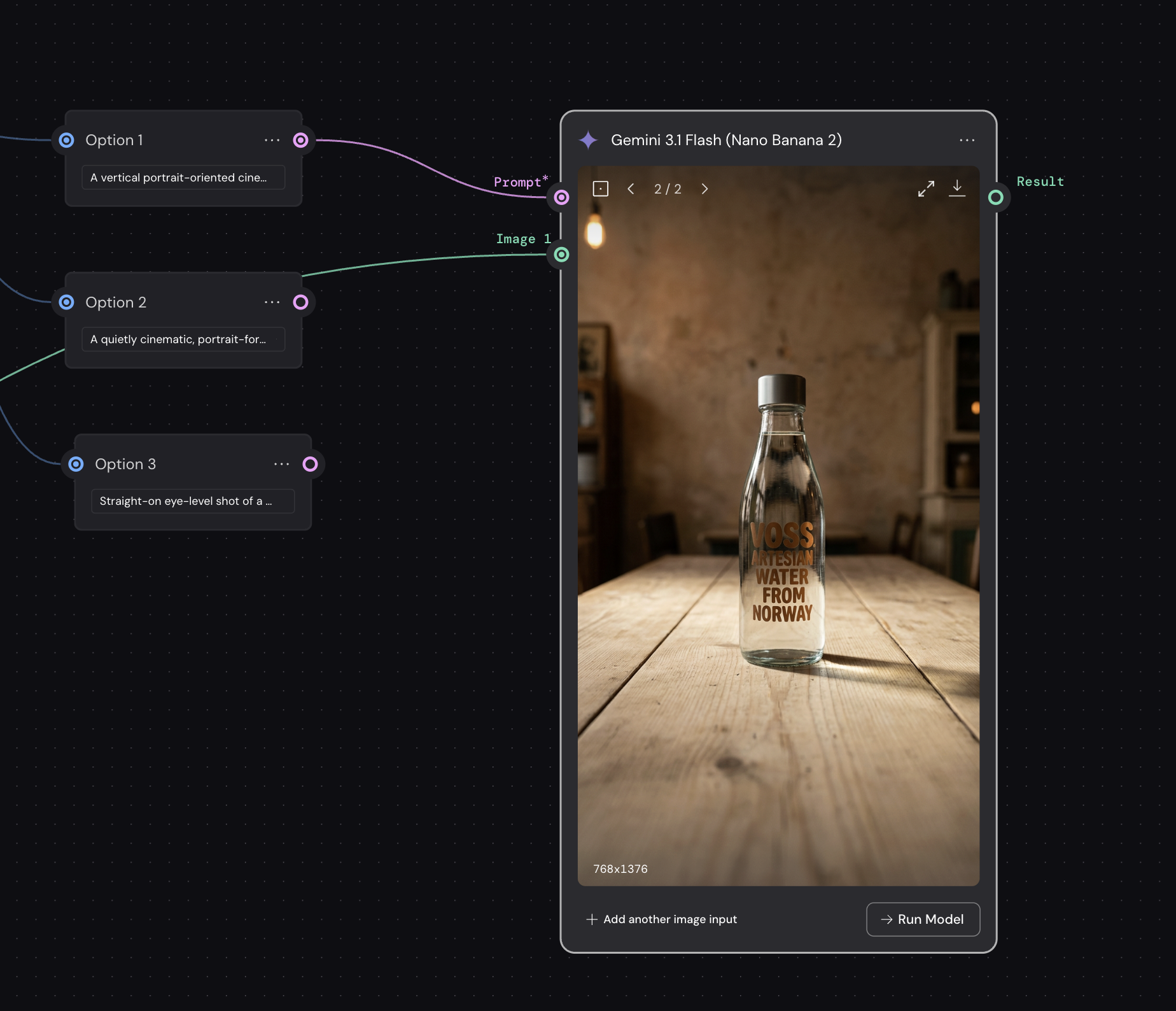The height and width of the screenshot is (1011, 1176).
Task: Click Add another image input
Action: [662, 919]
